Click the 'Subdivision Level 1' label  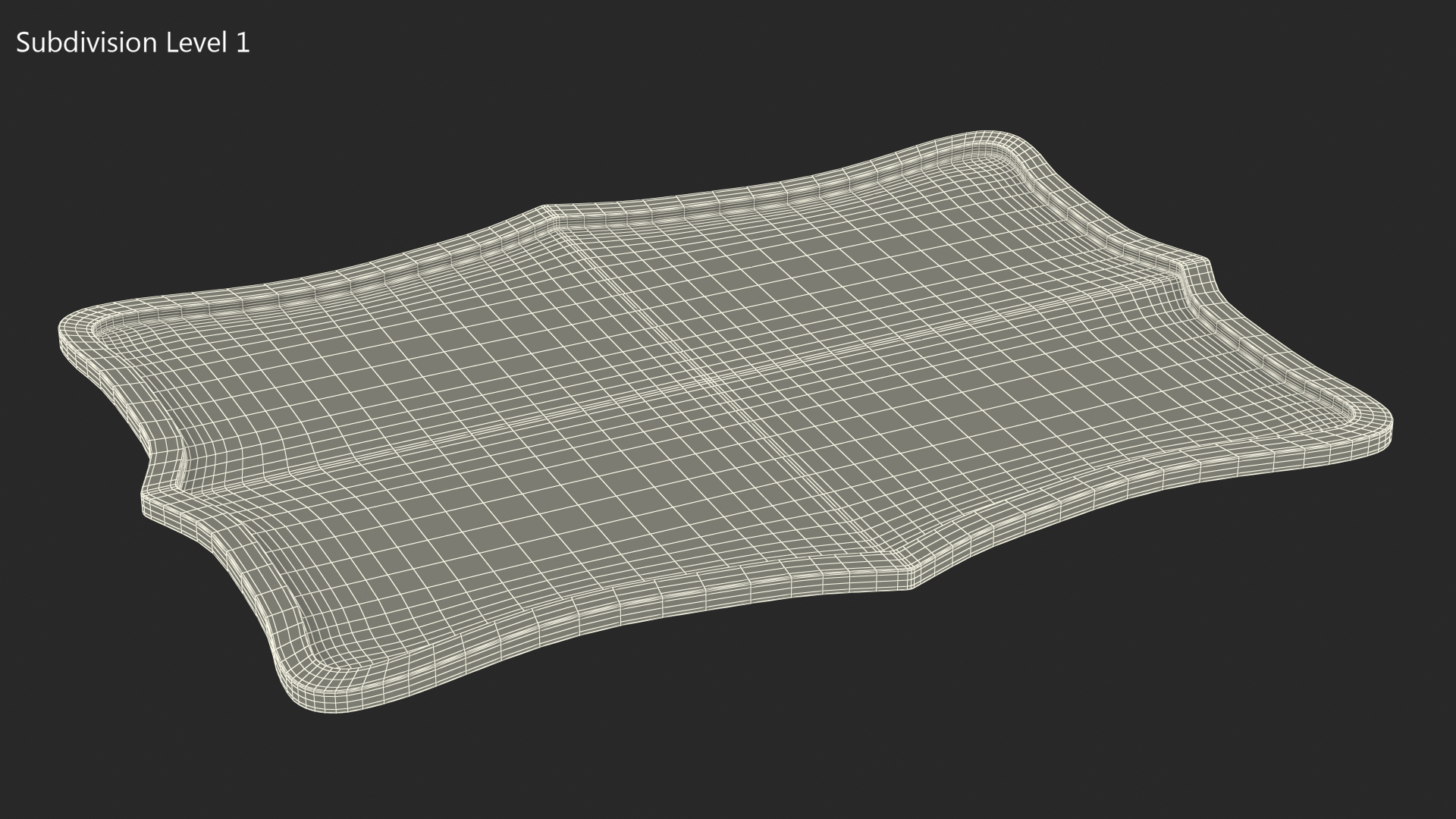point(133,43)
